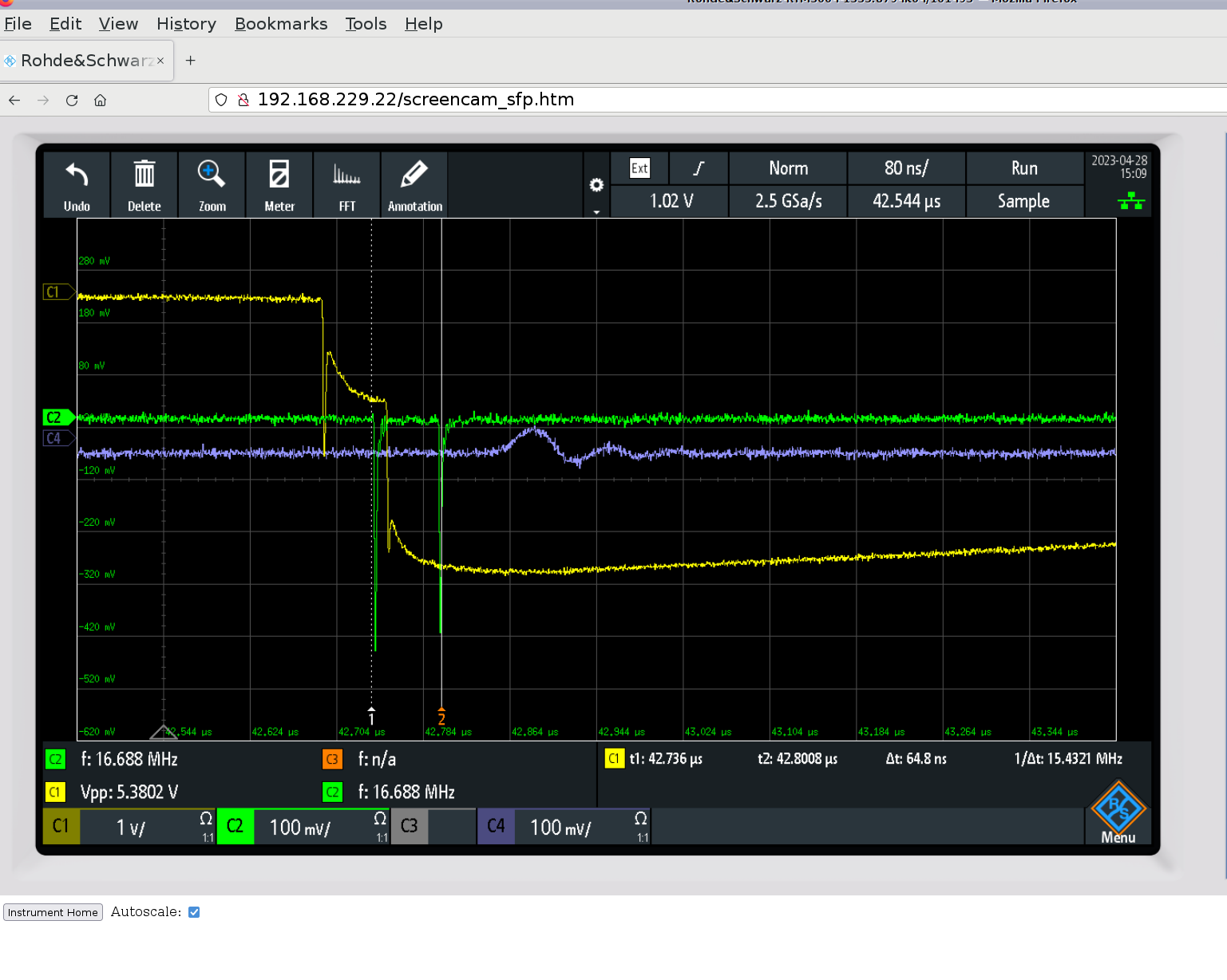1227x980 pixels.
Task: Open the settings gear in toolbar
Action: click(x=596, y=185)
